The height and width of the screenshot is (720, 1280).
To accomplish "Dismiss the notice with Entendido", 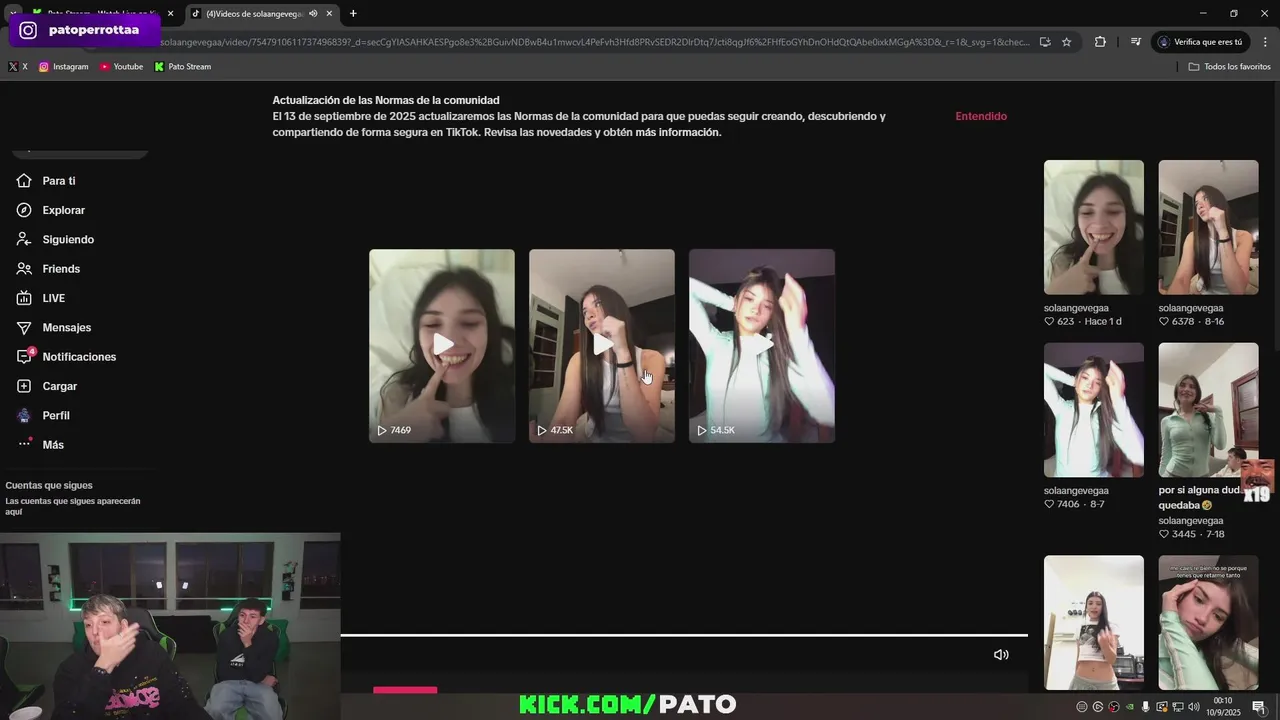I will coord(981,116).
